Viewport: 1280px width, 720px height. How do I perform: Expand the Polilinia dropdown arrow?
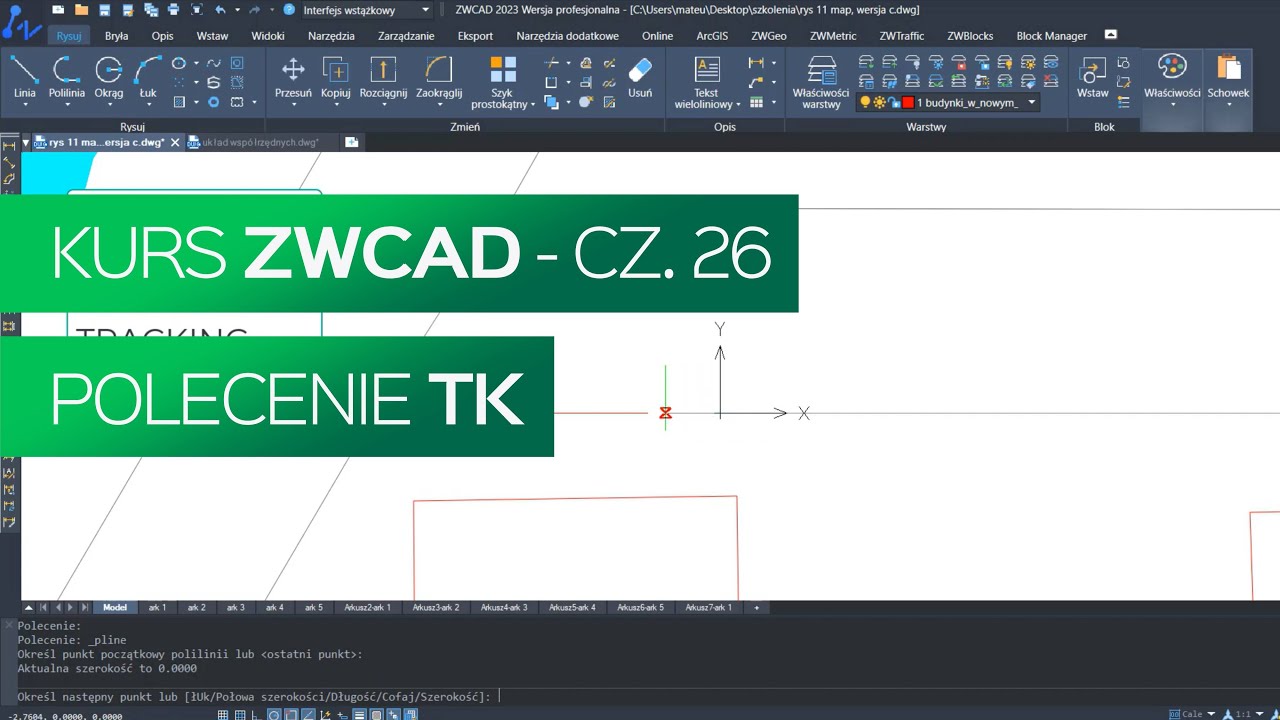[67, 104]
